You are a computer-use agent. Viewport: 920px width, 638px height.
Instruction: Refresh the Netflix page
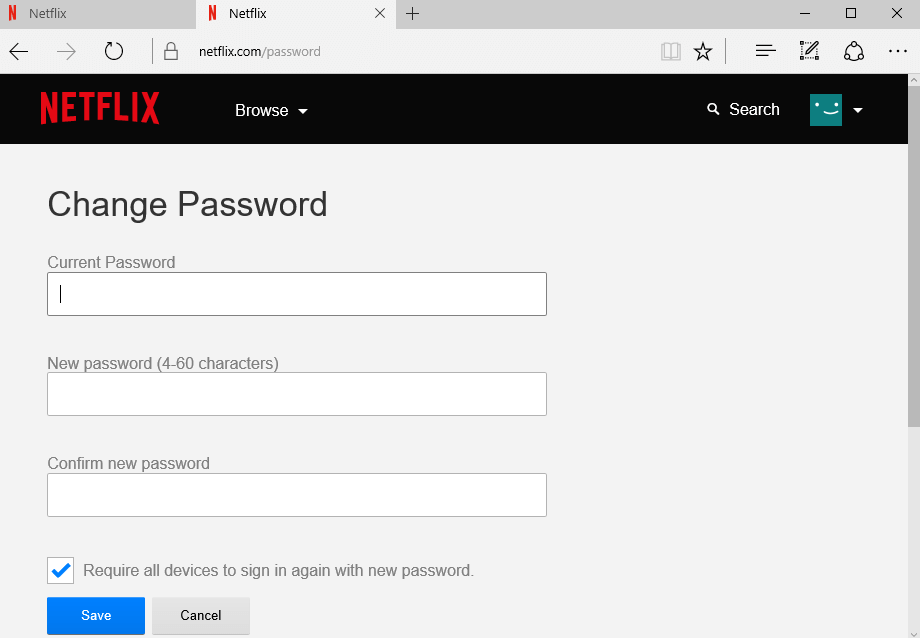113,51
